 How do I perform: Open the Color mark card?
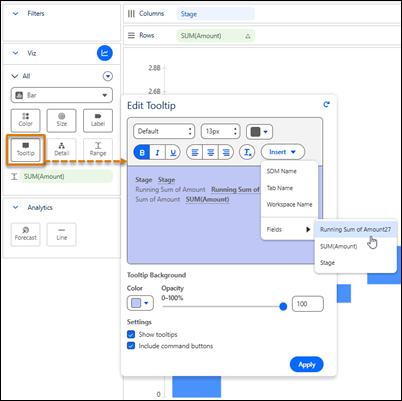tap(25, 120)
